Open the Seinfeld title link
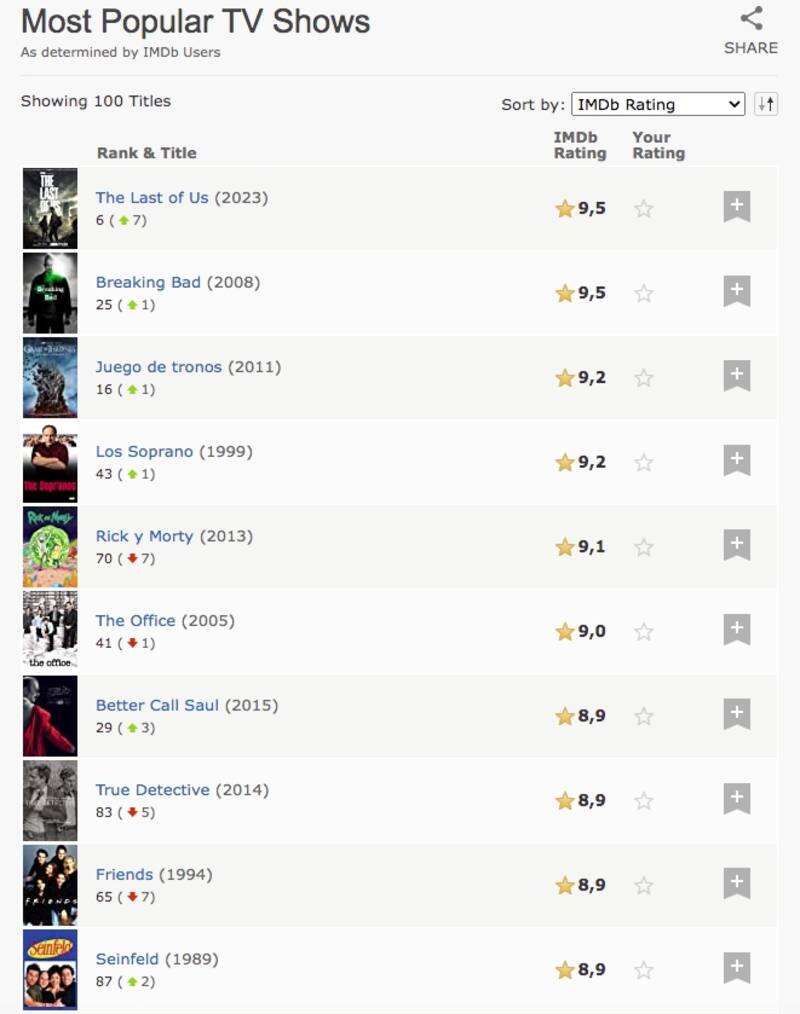Viewport: 800px width, 1014px height. [x=127, y=959]
